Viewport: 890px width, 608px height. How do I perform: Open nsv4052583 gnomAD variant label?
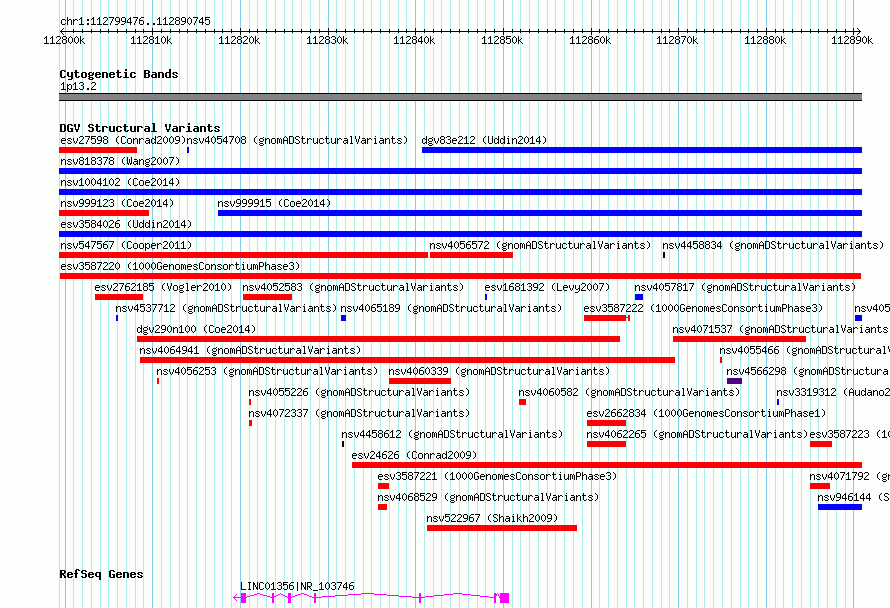[353, 287]
